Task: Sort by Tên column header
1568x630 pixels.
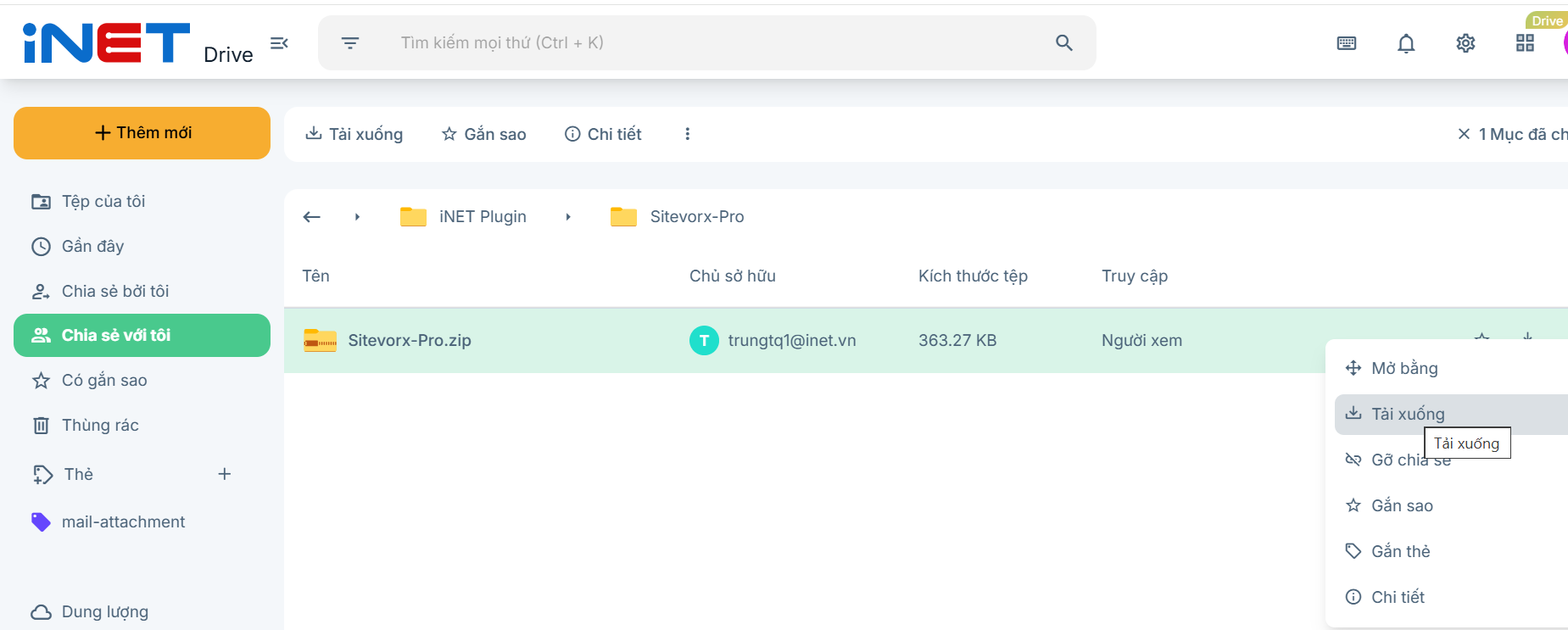Action: pos(316,276)
